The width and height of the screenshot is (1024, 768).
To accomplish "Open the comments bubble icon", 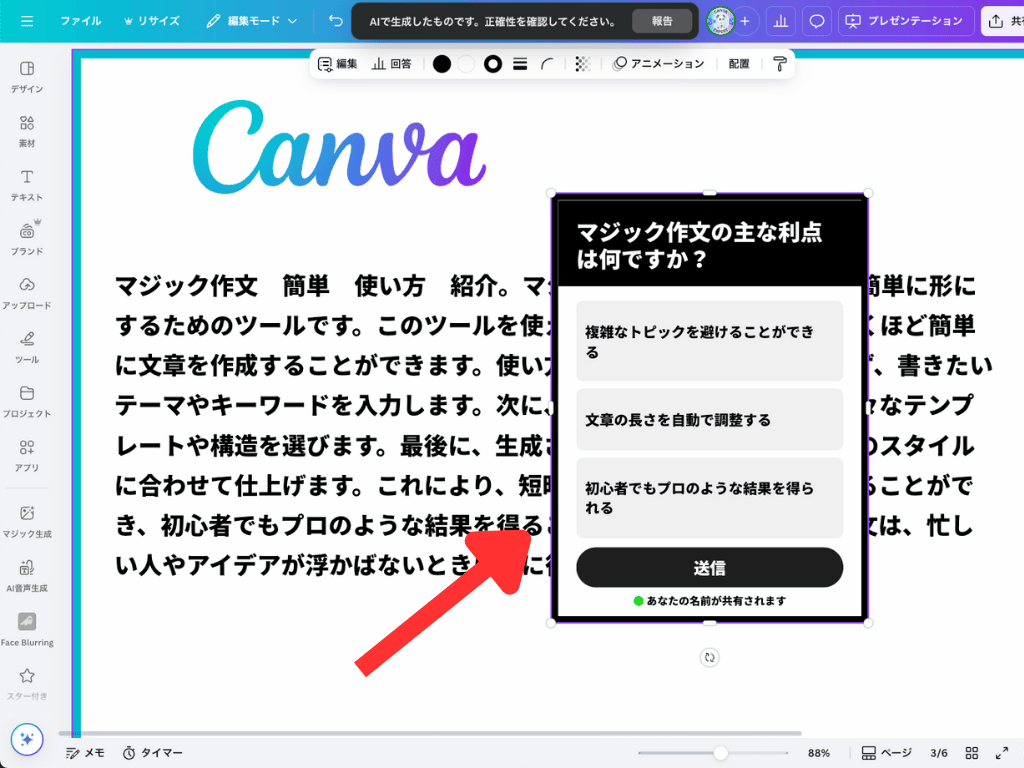I will (x=817, y=22).
